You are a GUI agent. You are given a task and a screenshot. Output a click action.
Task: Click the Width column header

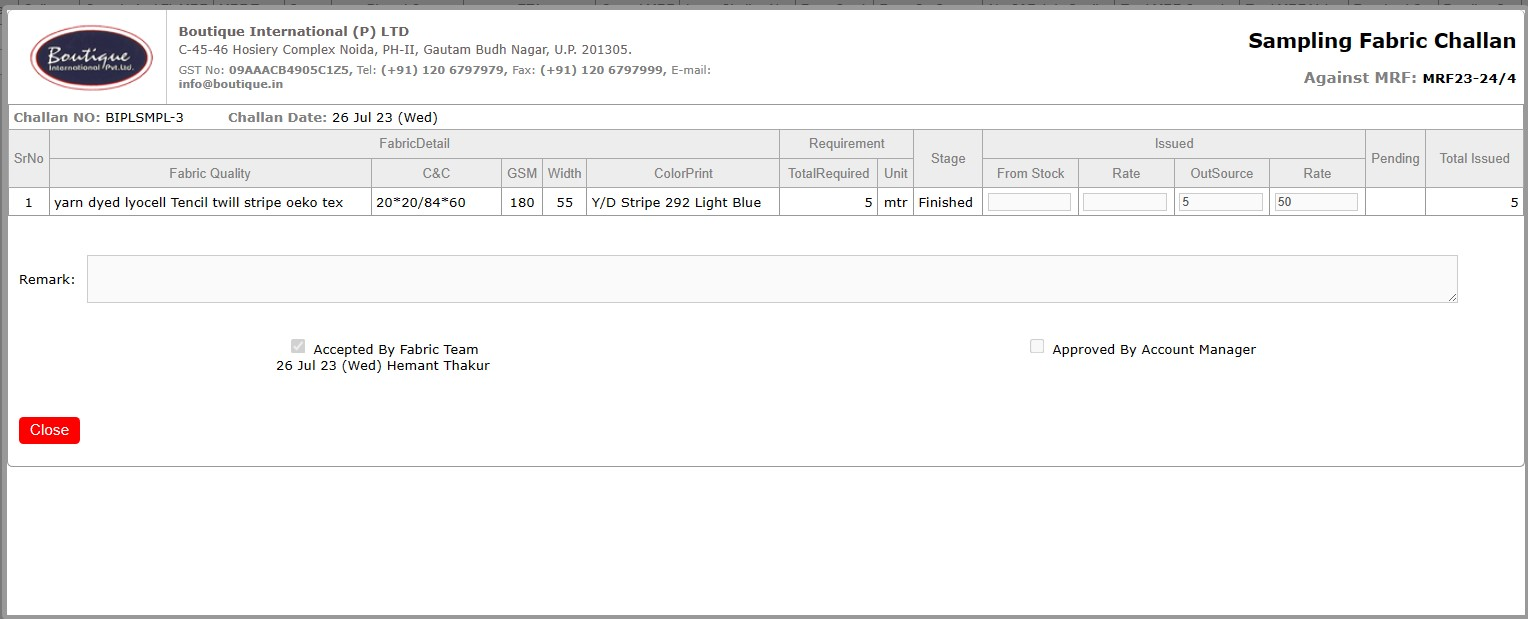(x=565, y=173)
